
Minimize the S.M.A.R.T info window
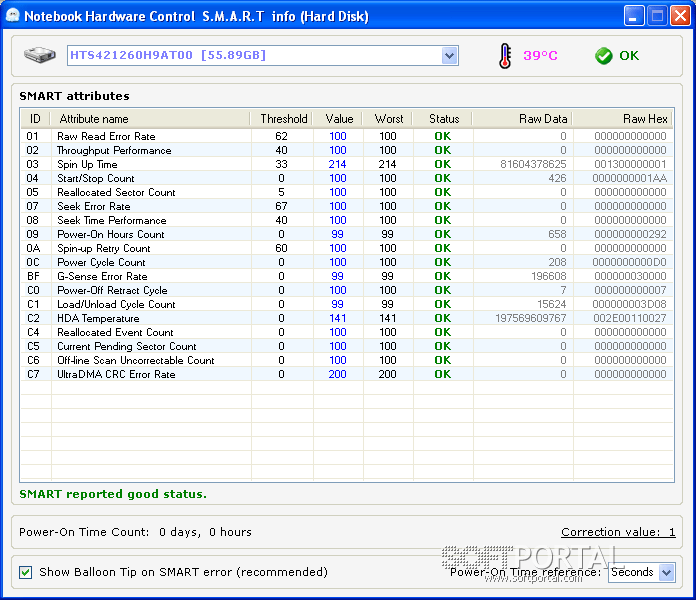[x=633, y=16]
